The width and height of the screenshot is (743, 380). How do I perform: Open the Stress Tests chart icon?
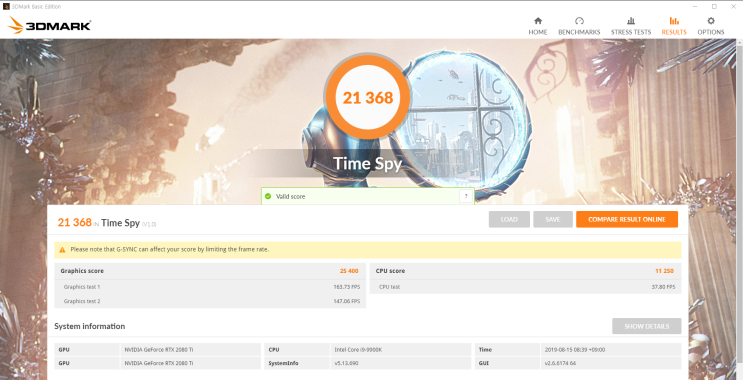click(x=631, y=21)
